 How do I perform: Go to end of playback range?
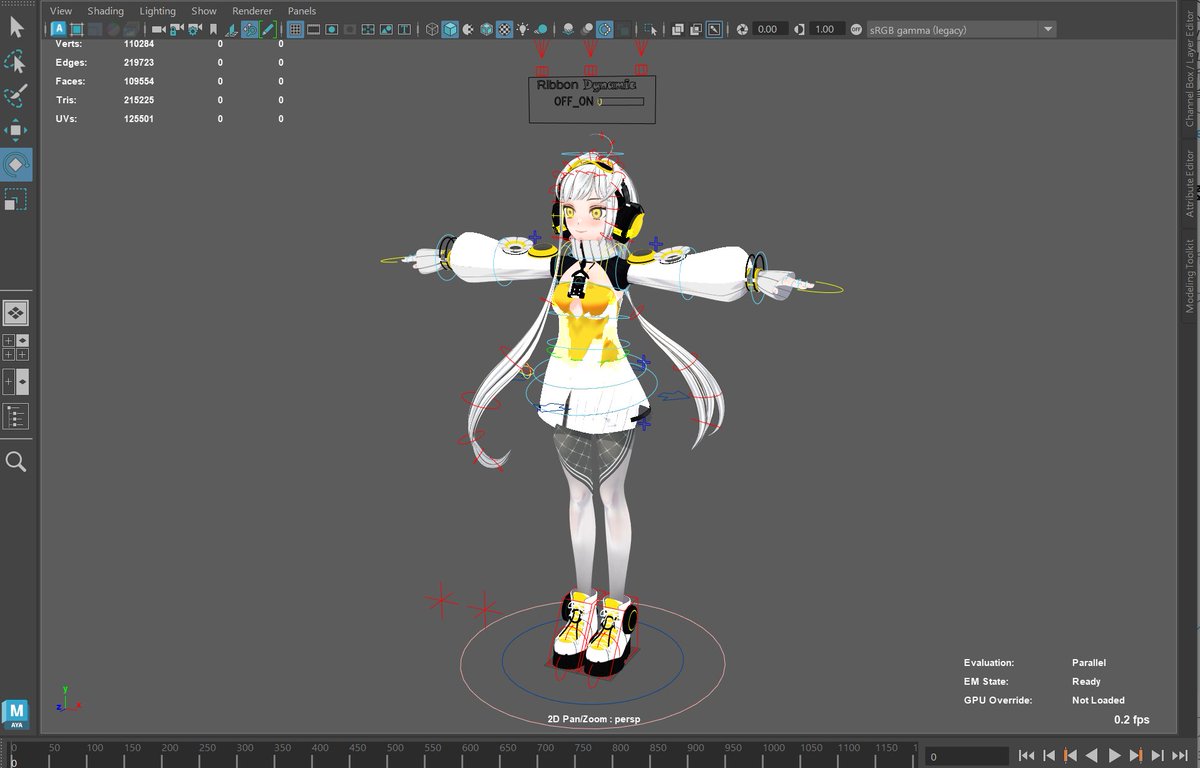tap(1180, 756)
